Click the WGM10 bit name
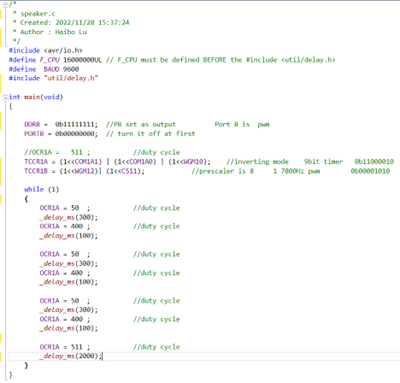Viewport: 400px width, 383px height. click(x=194, y=162)
